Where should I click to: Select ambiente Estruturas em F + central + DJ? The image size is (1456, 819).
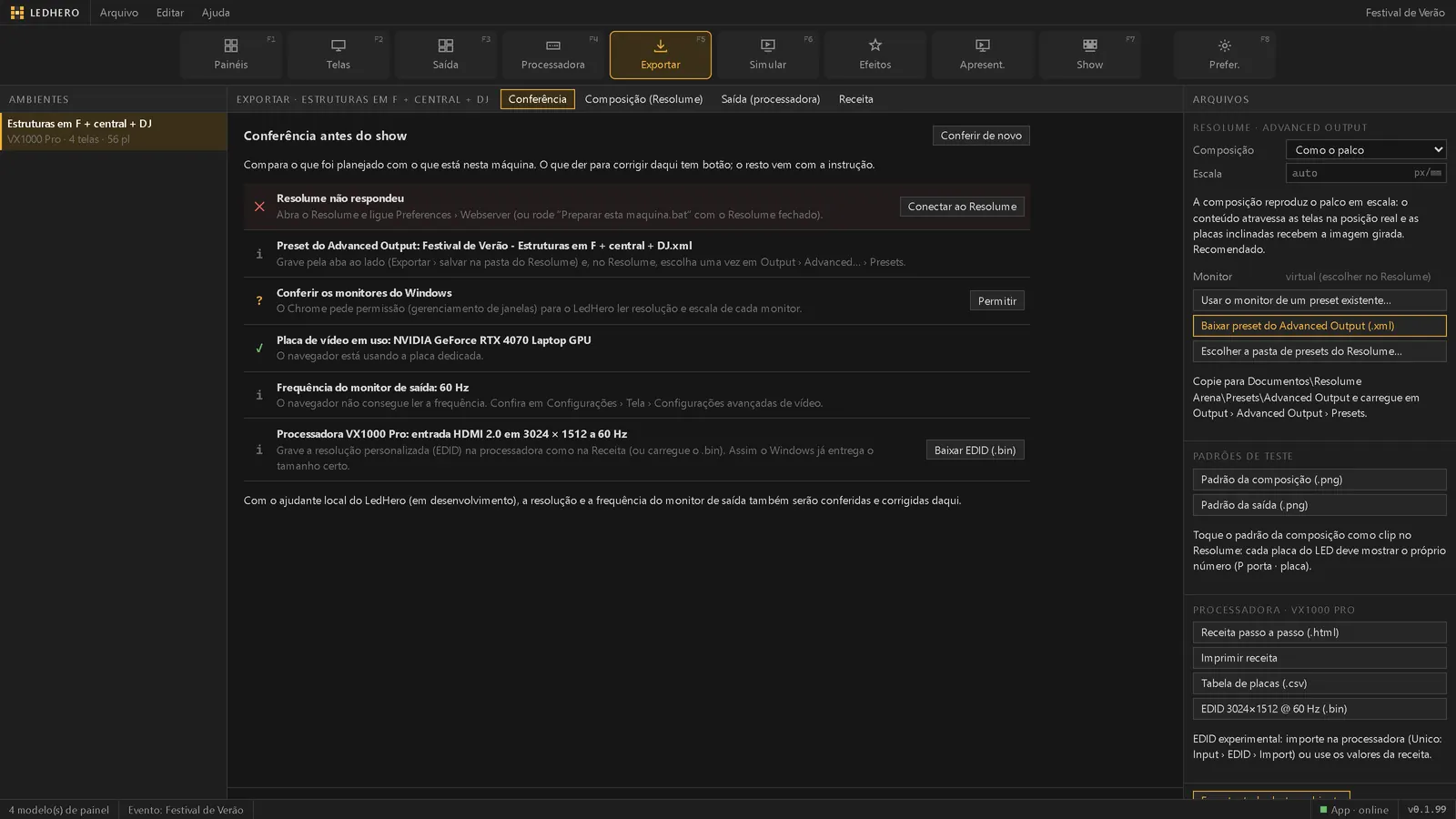click(114, 131)
